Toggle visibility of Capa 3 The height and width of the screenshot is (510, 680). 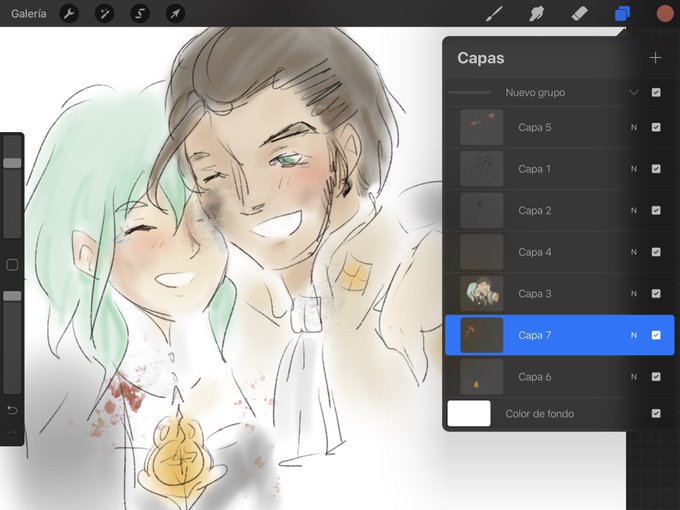click(656, 294)
